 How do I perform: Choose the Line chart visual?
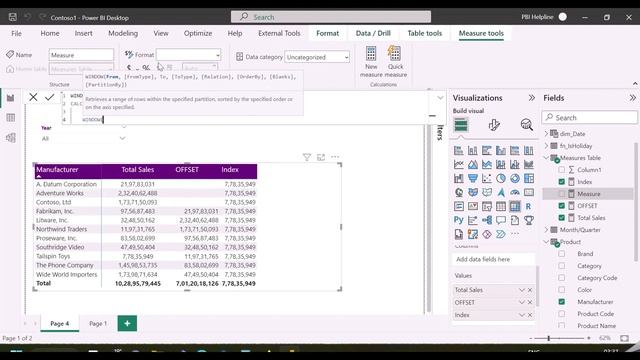point(458,164)
